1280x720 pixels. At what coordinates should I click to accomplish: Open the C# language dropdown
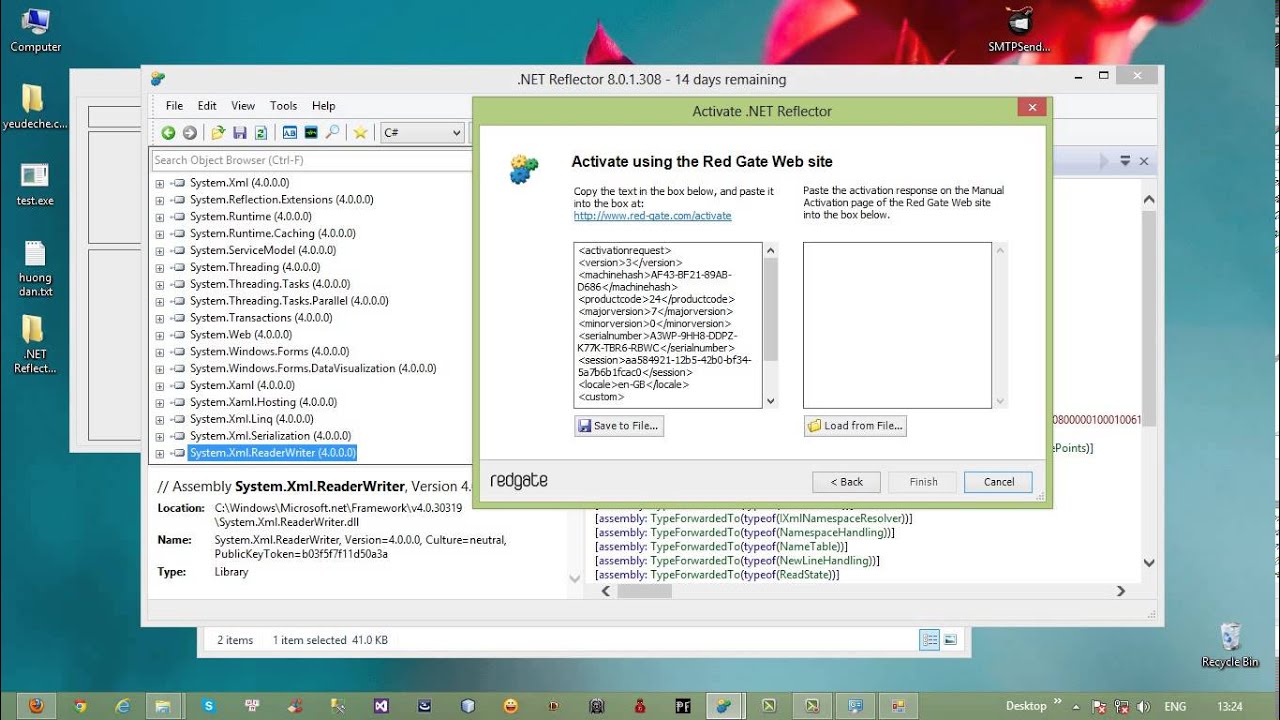(422, 132)
